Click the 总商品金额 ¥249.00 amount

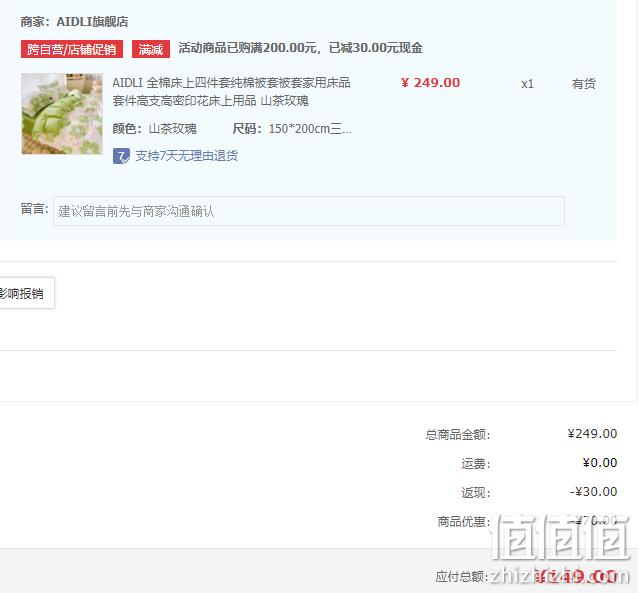tap(592, 434)
